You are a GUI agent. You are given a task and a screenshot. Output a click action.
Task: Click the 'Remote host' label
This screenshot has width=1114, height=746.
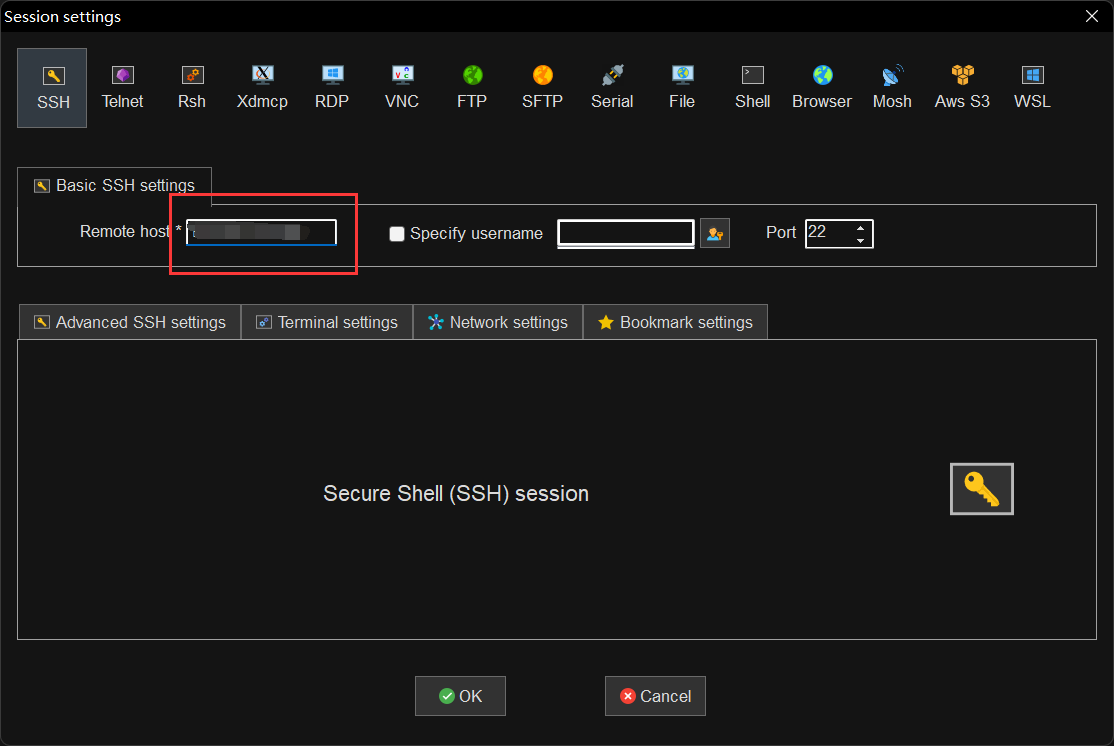pos(124,232)
